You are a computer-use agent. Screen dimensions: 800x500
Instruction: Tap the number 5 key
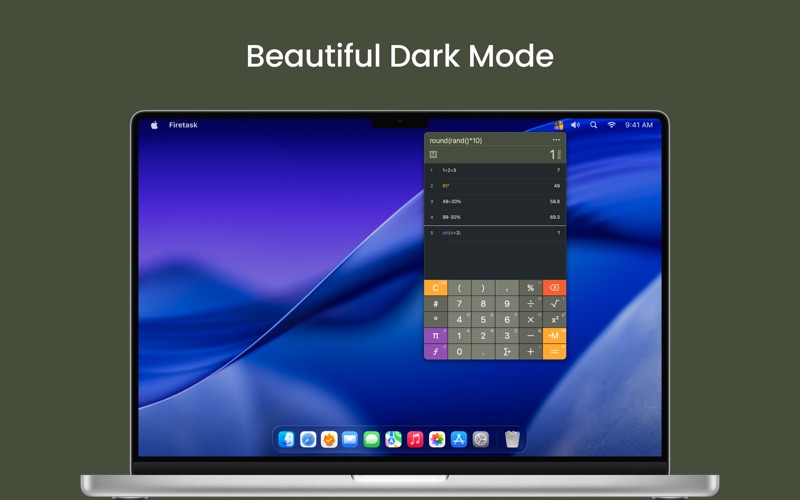(x=483, y=319)
